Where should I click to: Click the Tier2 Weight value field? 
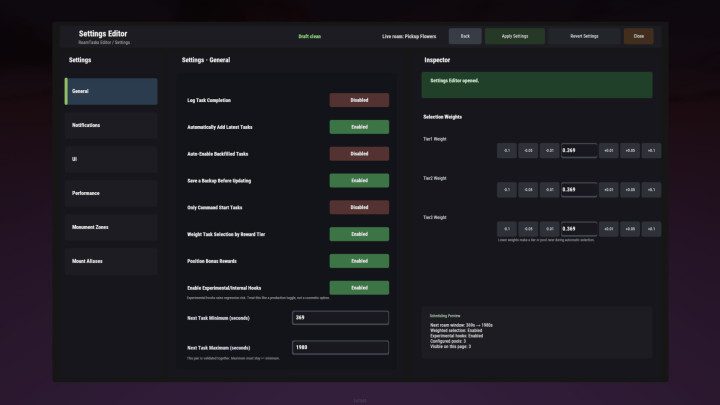tap(579, 190)
